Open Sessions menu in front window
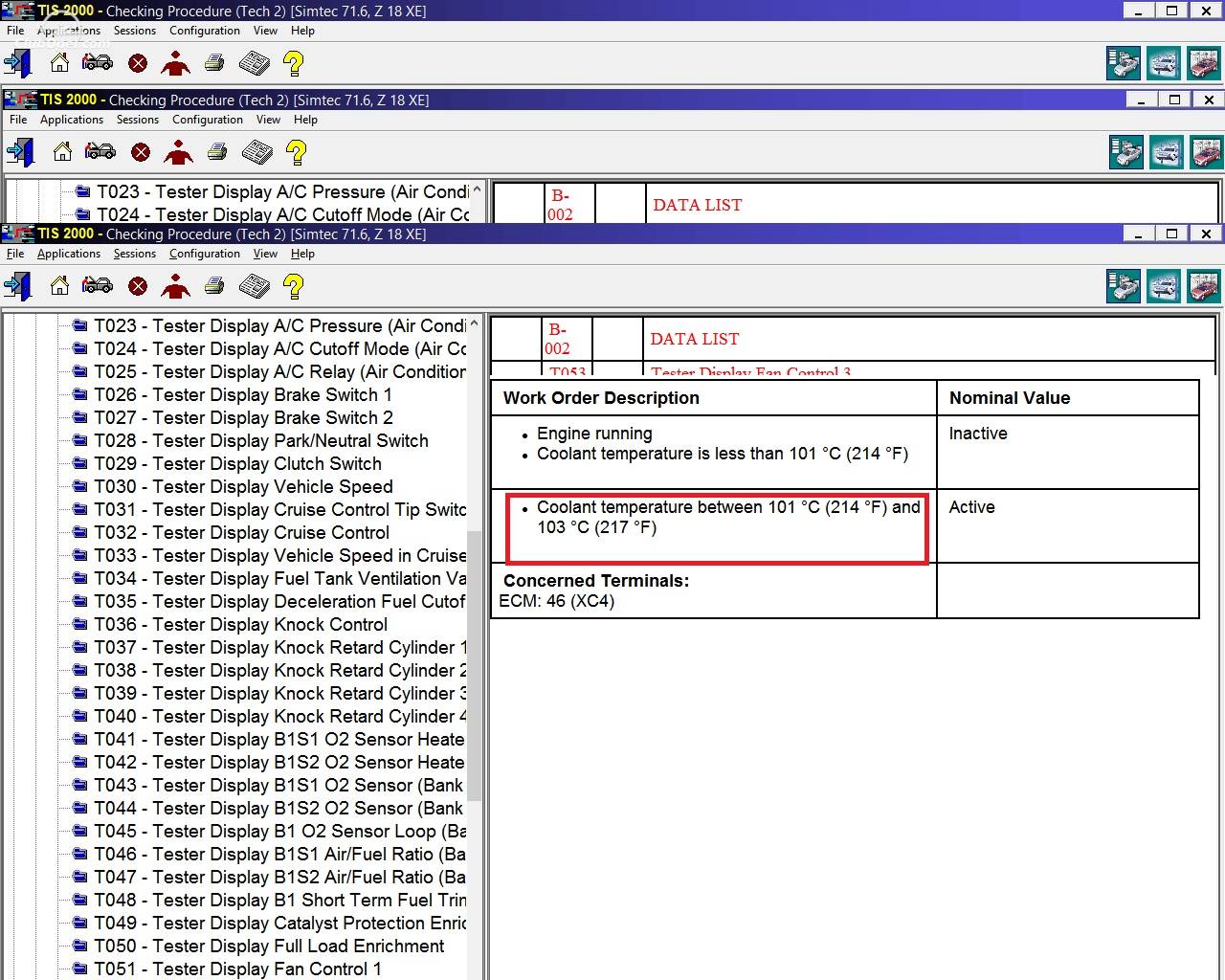 coord(135,254)
